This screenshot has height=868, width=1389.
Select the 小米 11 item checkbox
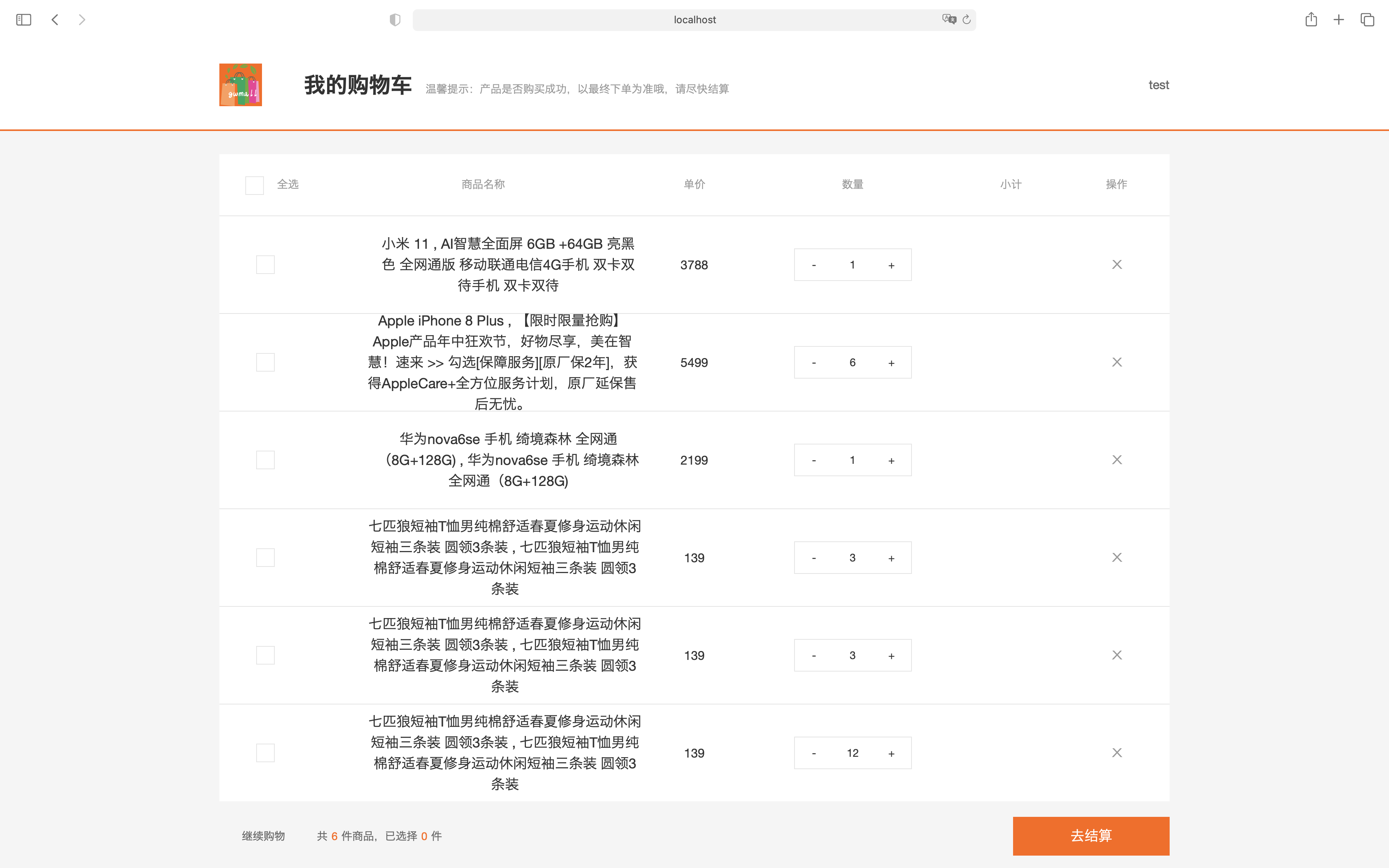(x=265, y=265)
